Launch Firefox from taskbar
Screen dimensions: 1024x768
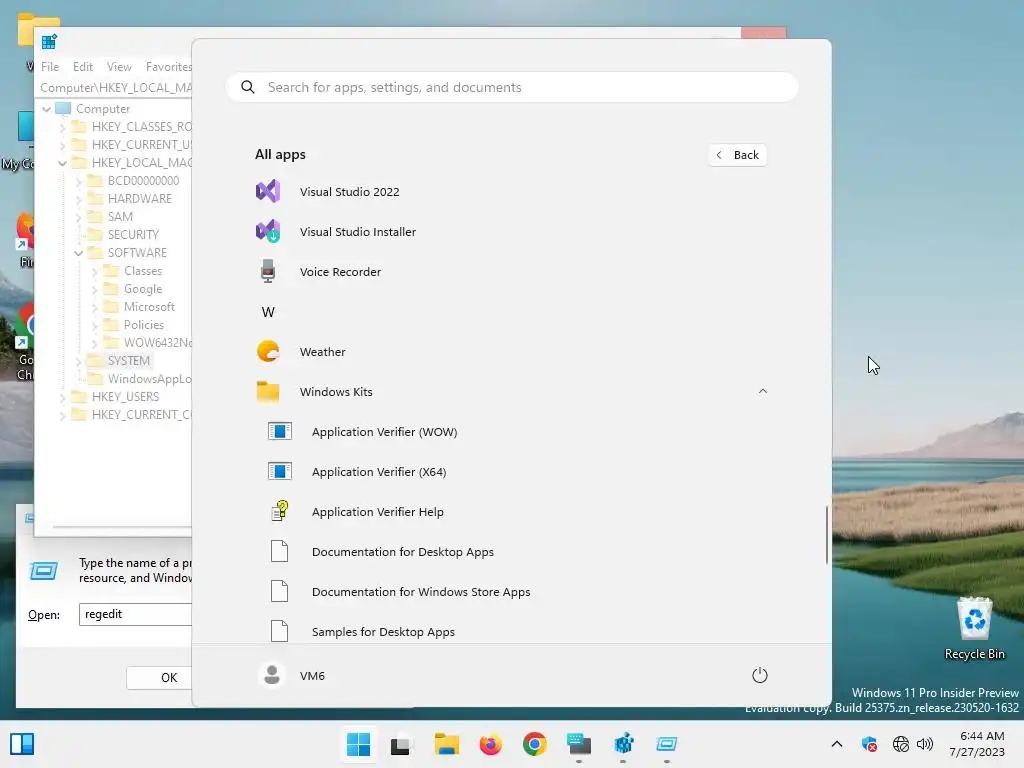(x=490, y=744)
